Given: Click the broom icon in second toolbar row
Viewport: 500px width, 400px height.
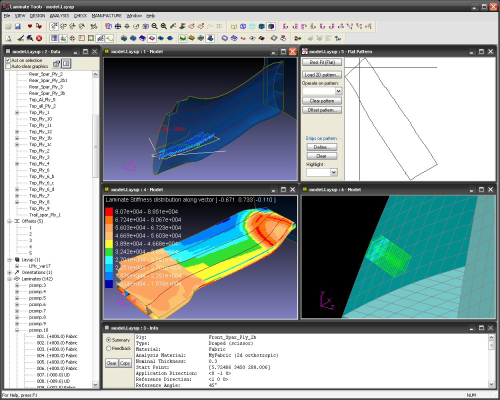Looking at the screenshot, I should [x=20, y=38].
